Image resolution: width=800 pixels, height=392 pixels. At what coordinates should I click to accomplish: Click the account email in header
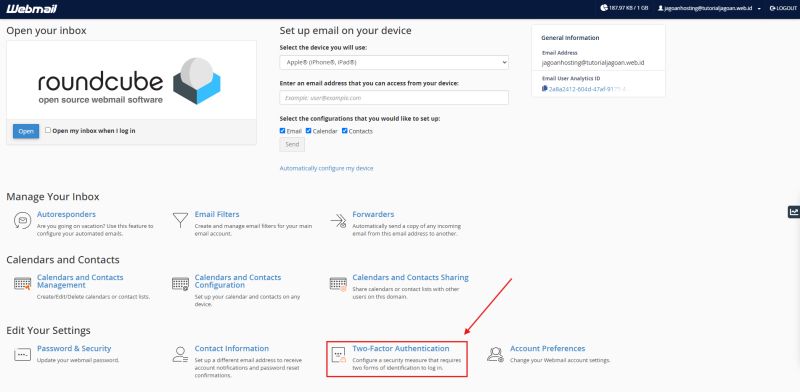tap(708, 9)
